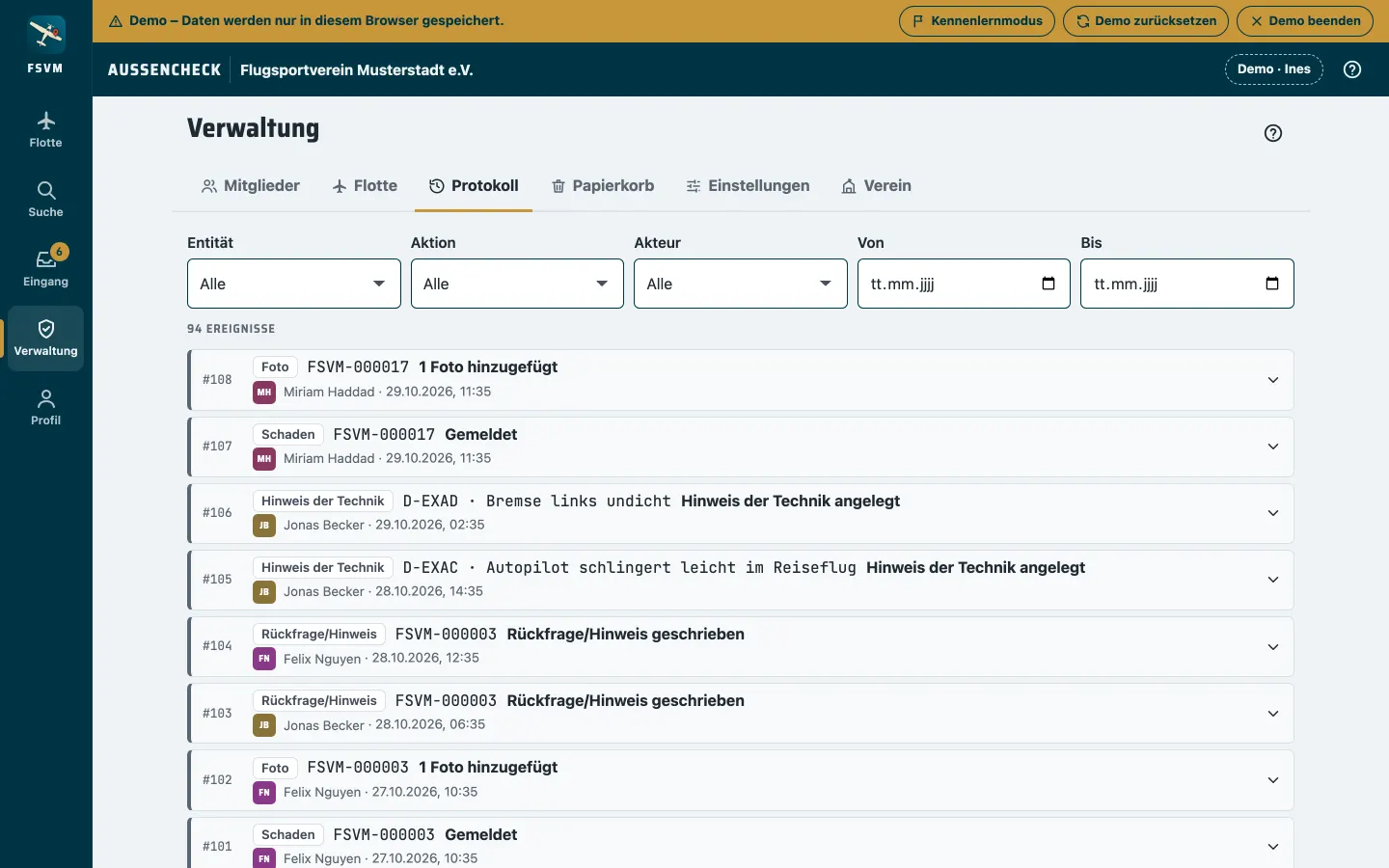Open the Verein tab
This screenshot has height=868, width=1389.
coord(876,186)
